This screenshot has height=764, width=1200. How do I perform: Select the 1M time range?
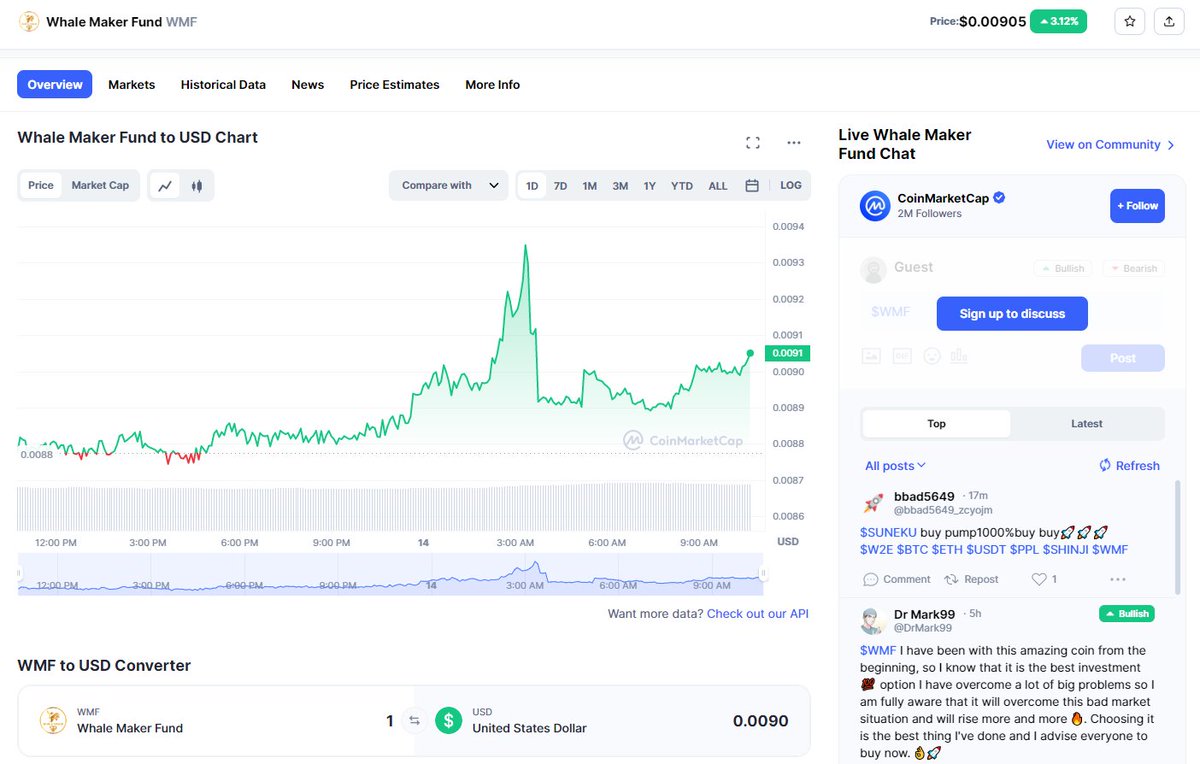[x=590, y=186]
